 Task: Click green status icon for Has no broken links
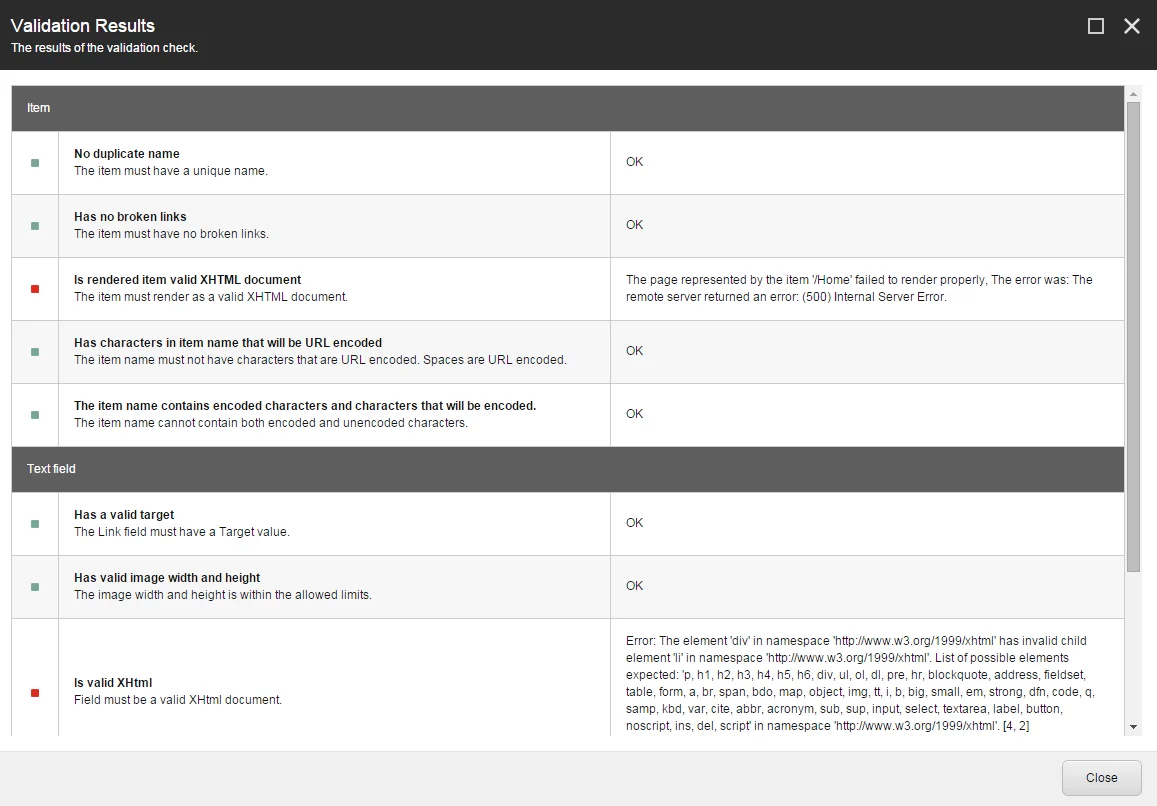tap(35, 226)
